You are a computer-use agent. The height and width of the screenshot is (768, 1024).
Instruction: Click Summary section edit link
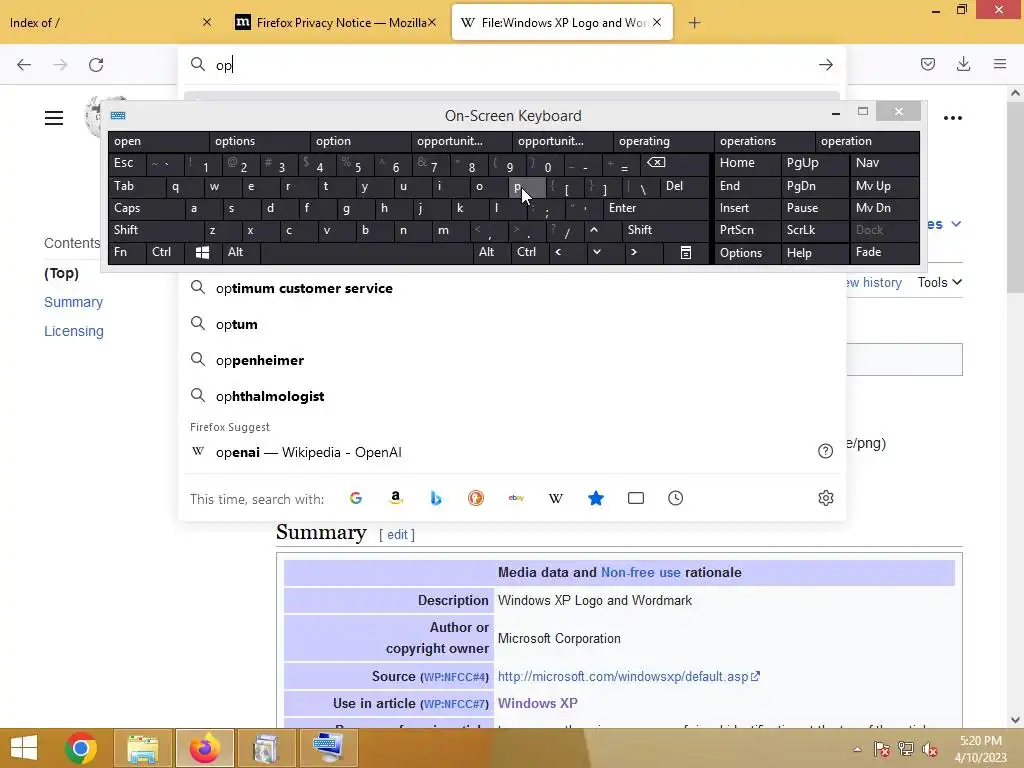tap(397, 534)
